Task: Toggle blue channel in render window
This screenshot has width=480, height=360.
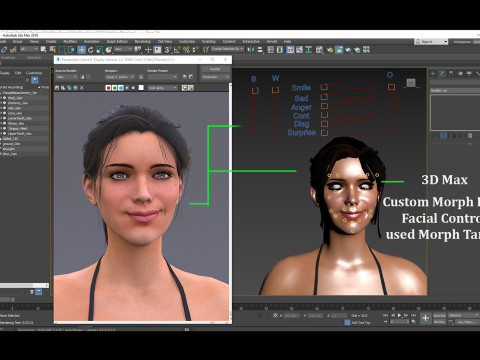Action: click(x=121, y=88)
